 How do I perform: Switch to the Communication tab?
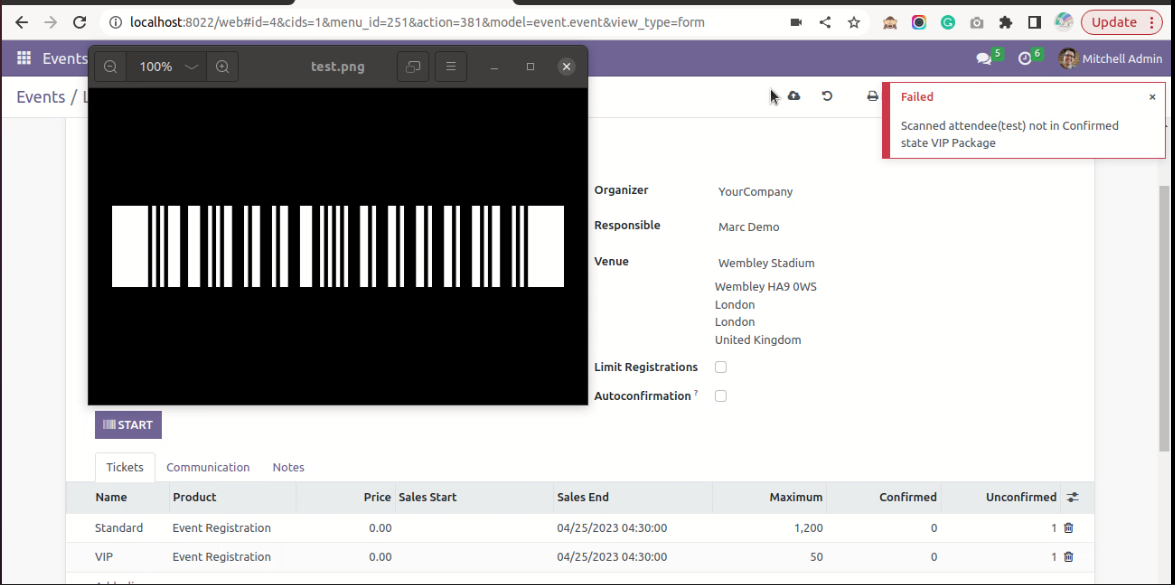(x=208, y=467)
